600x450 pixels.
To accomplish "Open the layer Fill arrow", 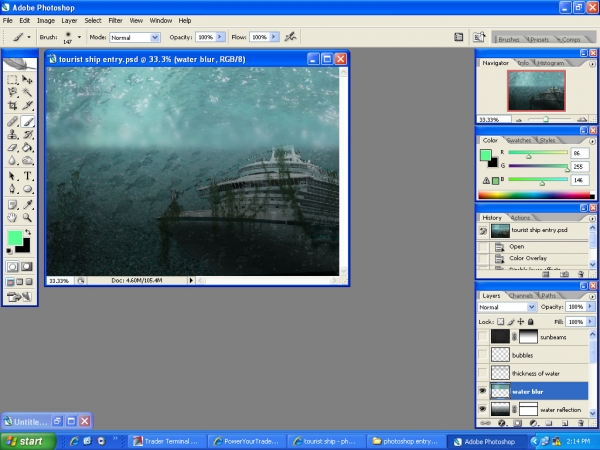I will [x=590, y=322].
